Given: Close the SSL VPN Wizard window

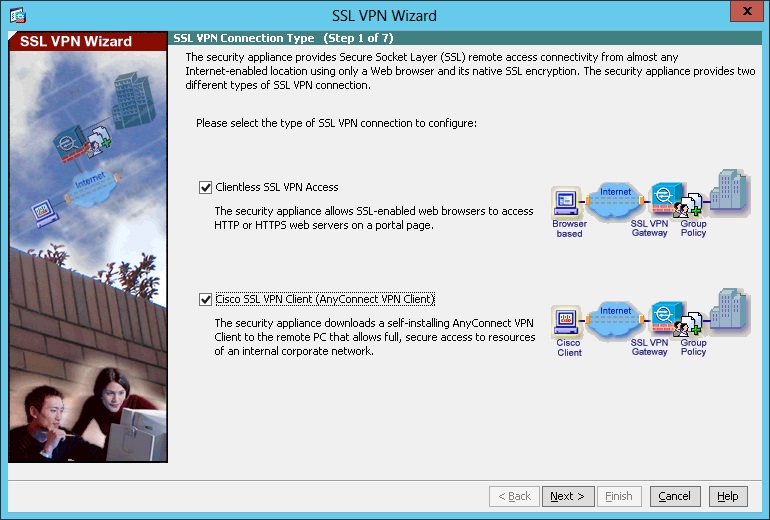Looking at the screenshot, I should (747, 11).
